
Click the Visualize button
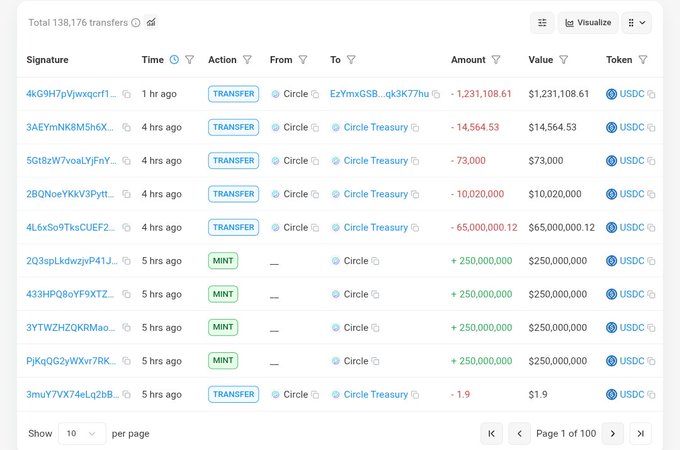coord(588,23)
